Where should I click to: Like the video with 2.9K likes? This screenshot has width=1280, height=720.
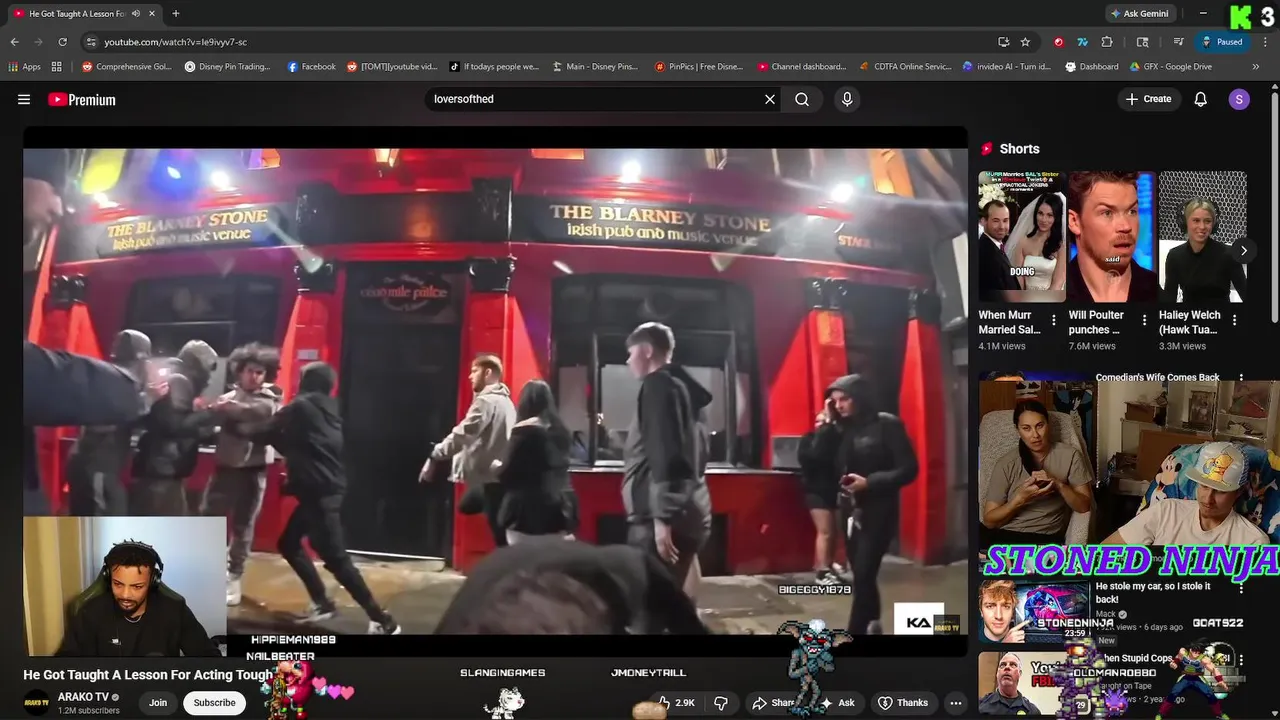(x=677, y=703)
